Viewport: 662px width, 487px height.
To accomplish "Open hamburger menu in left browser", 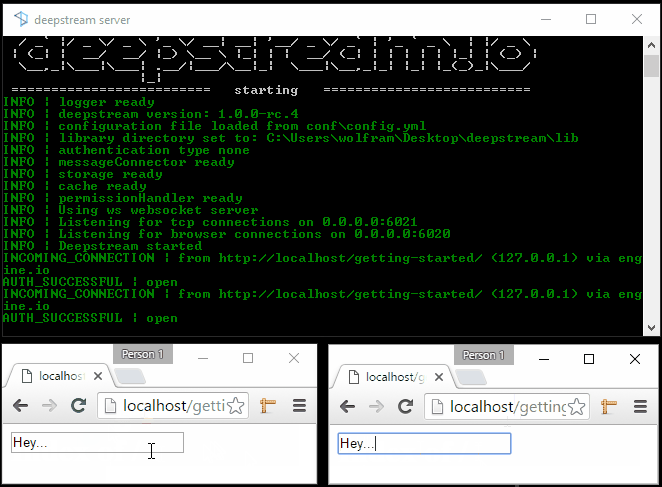I will coord(299,406).
